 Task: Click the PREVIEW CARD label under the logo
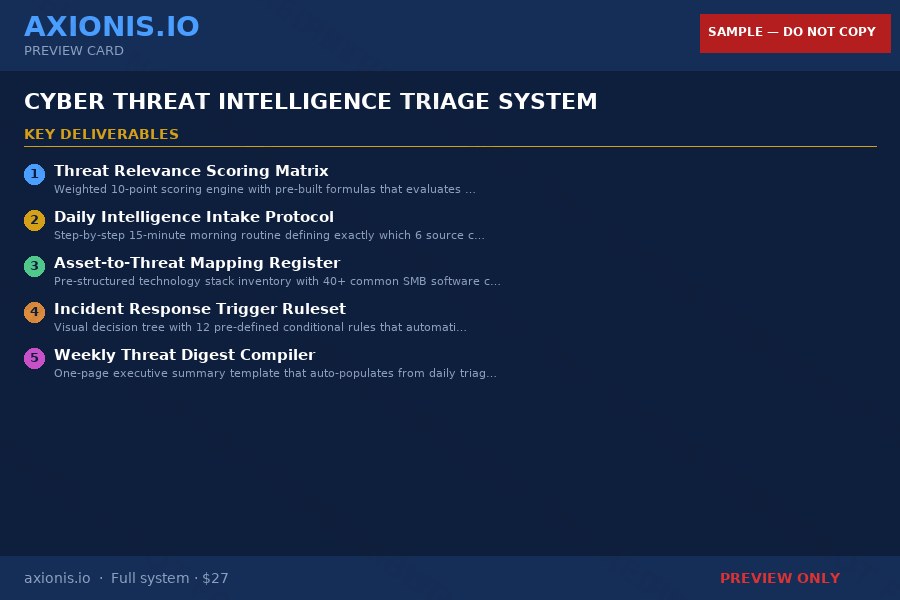(x=73, y=51)
